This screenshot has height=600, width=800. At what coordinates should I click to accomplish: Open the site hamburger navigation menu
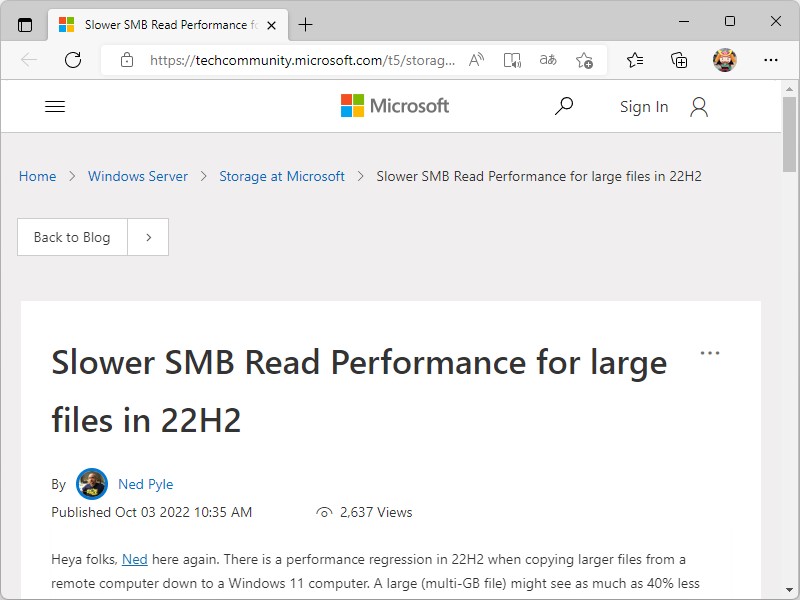[55, 106]
